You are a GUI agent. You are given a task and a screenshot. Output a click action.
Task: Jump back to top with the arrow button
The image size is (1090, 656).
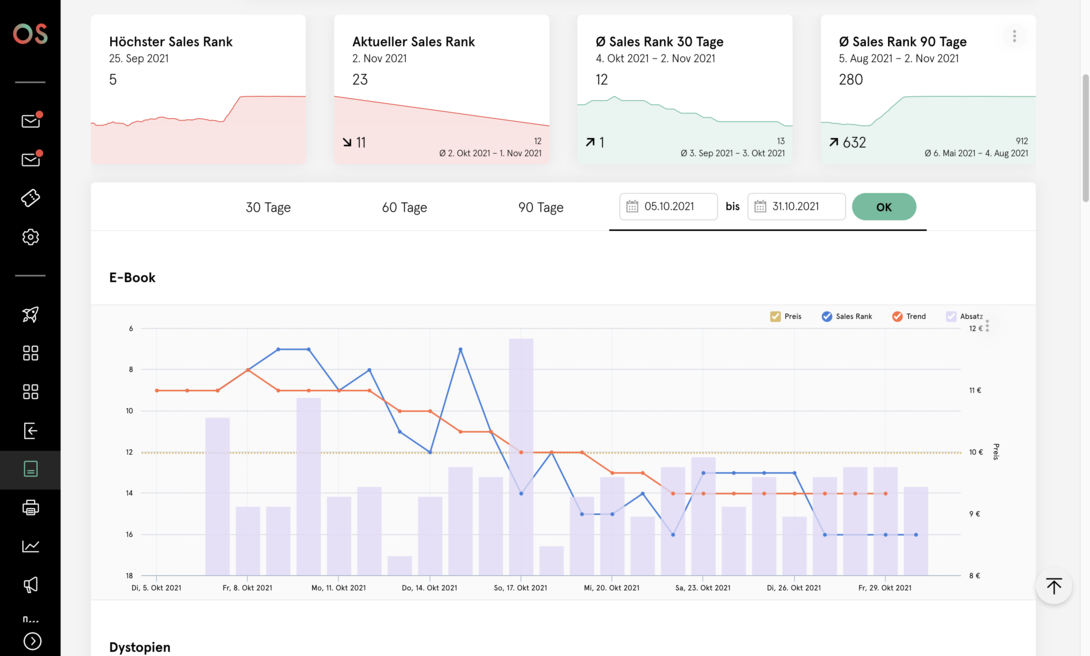pos(1054,586)
